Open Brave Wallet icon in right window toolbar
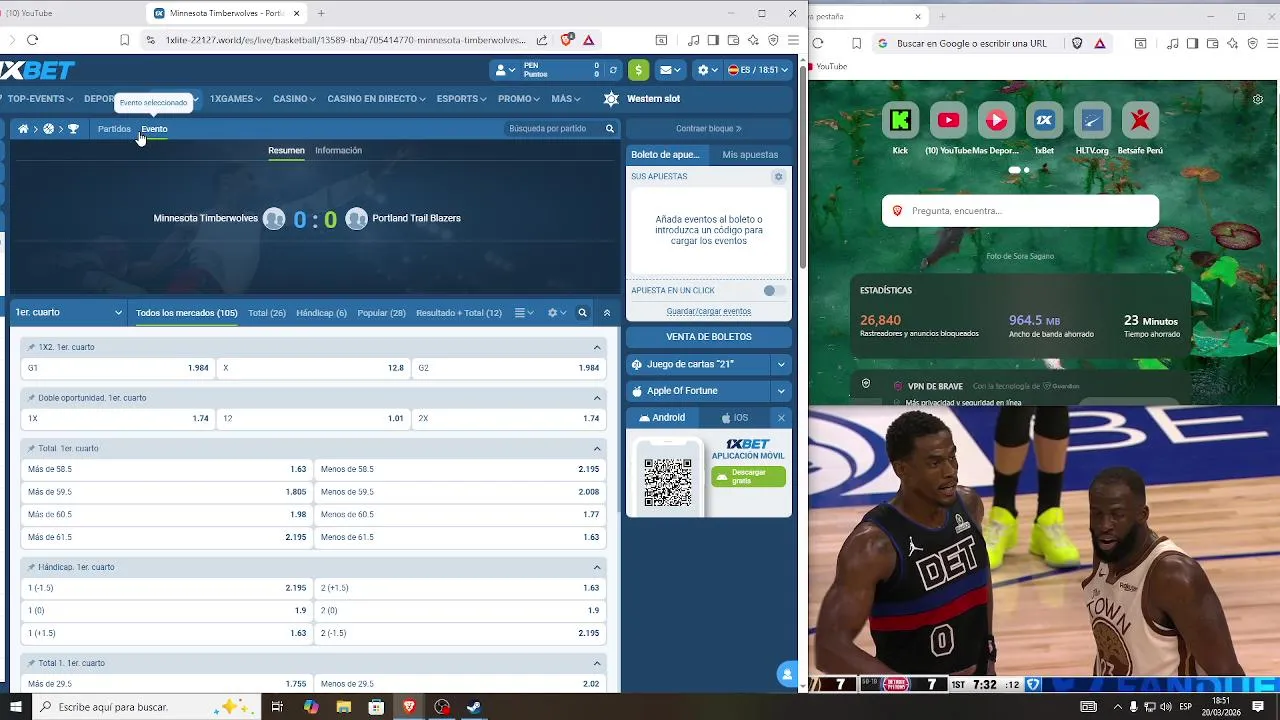Screen dimensions: 1280x720 1213,43
